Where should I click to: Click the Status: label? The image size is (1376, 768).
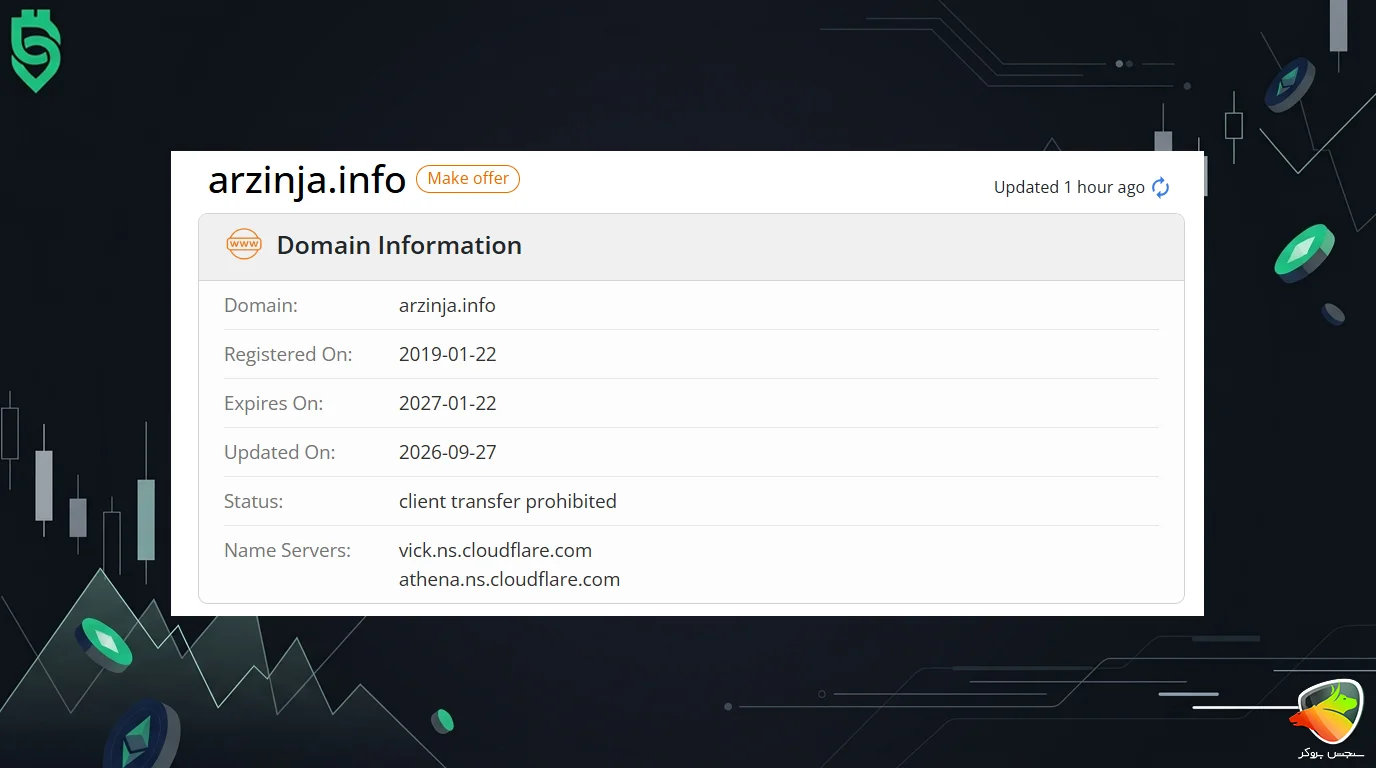click(254, 501)
